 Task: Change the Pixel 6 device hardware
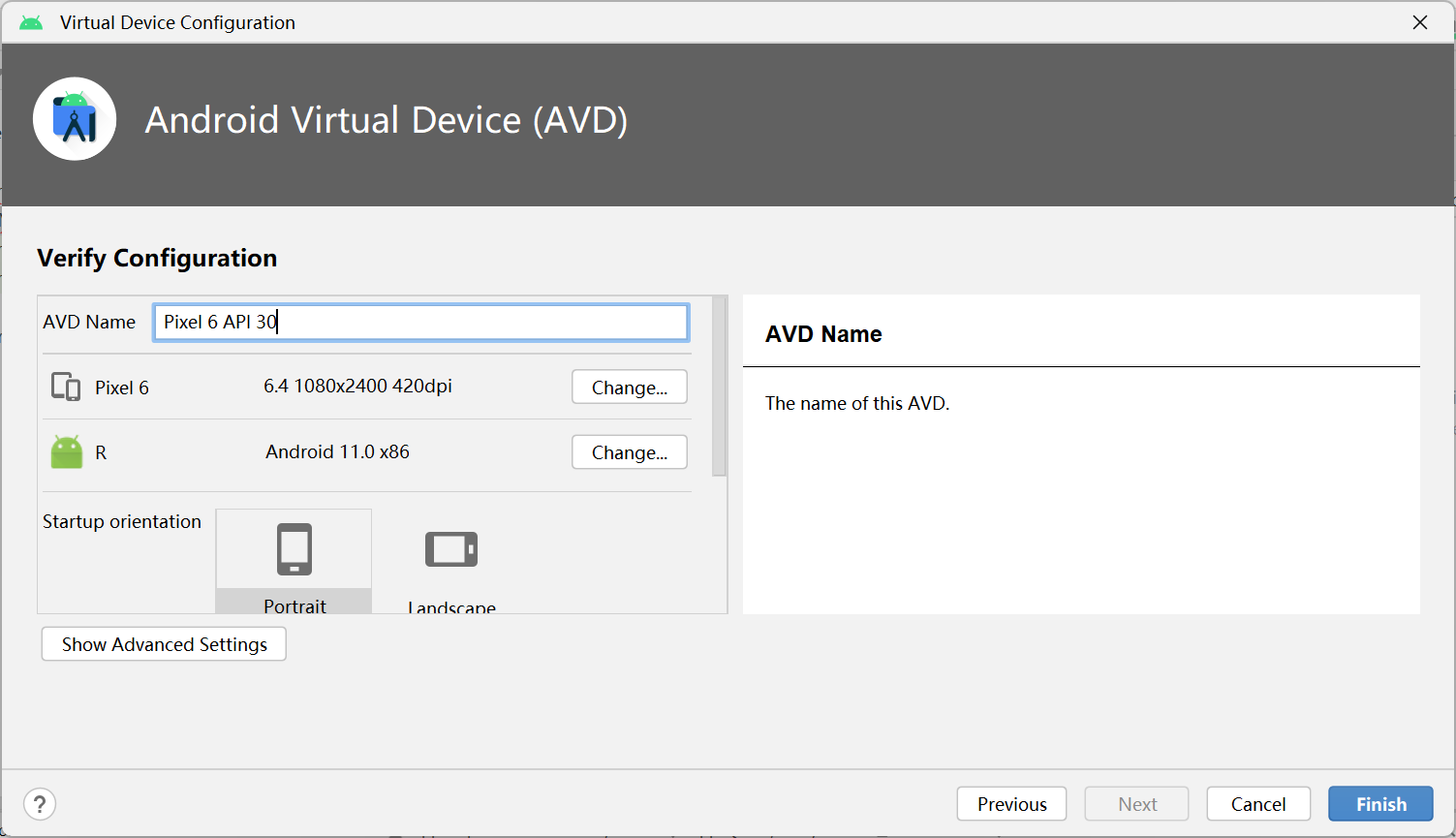click(x=630, y=388)
